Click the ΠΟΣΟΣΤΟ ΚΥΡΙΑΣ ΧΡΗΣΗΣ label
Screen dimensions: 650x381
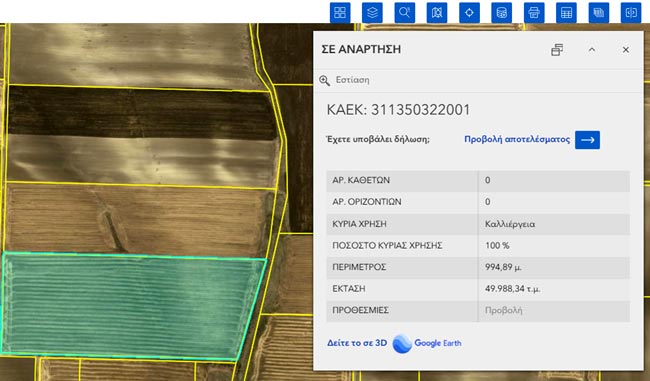coord(387,245)
